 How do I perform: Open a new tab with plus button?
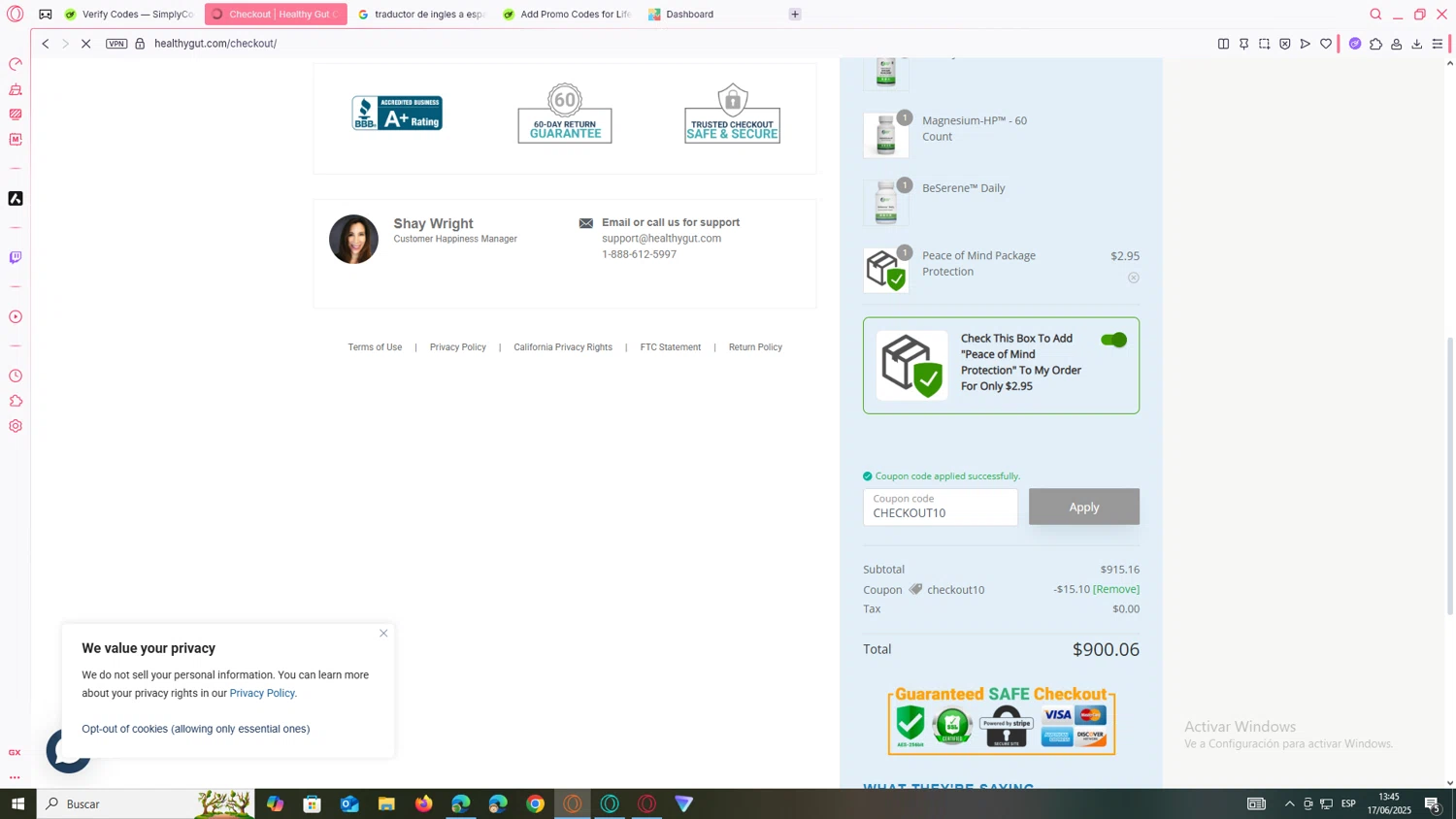pyautogui.click(x=795, y=15)
